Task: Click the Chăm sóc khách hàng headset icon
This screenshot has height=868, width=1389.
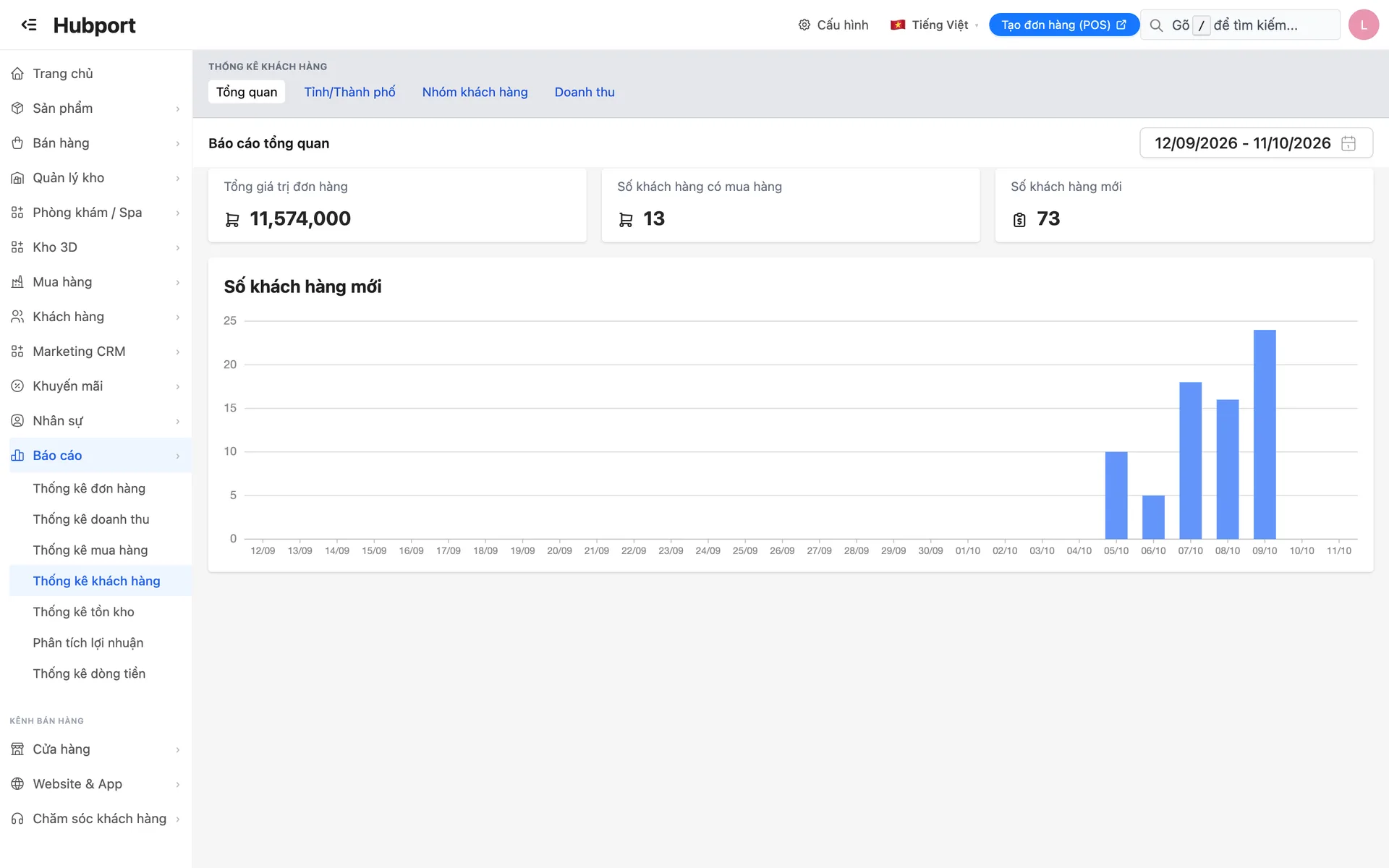Action: coord(17,819)
